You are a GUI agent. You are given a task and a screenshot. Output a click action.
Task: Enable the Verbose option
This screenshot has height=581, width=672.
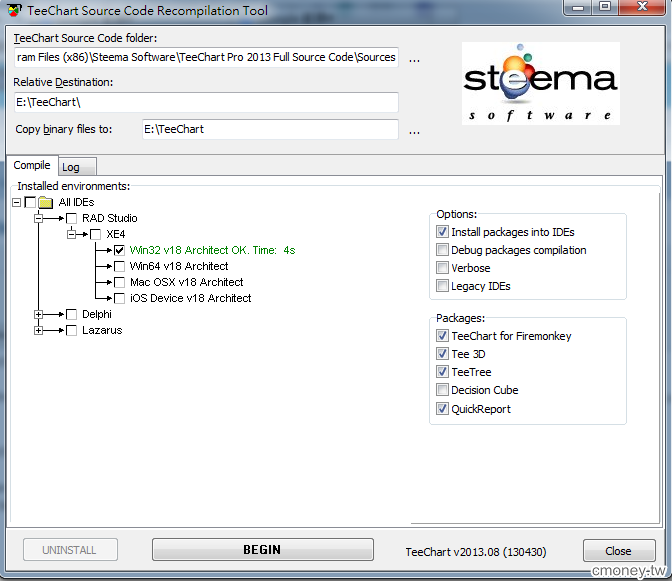442,268
